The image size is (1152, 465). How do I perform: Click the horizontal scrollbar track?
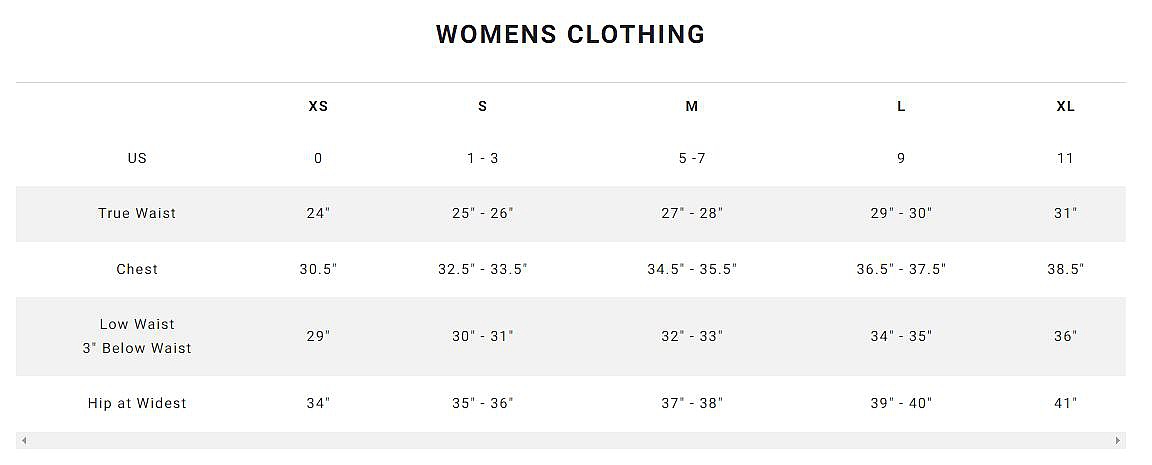571,441
